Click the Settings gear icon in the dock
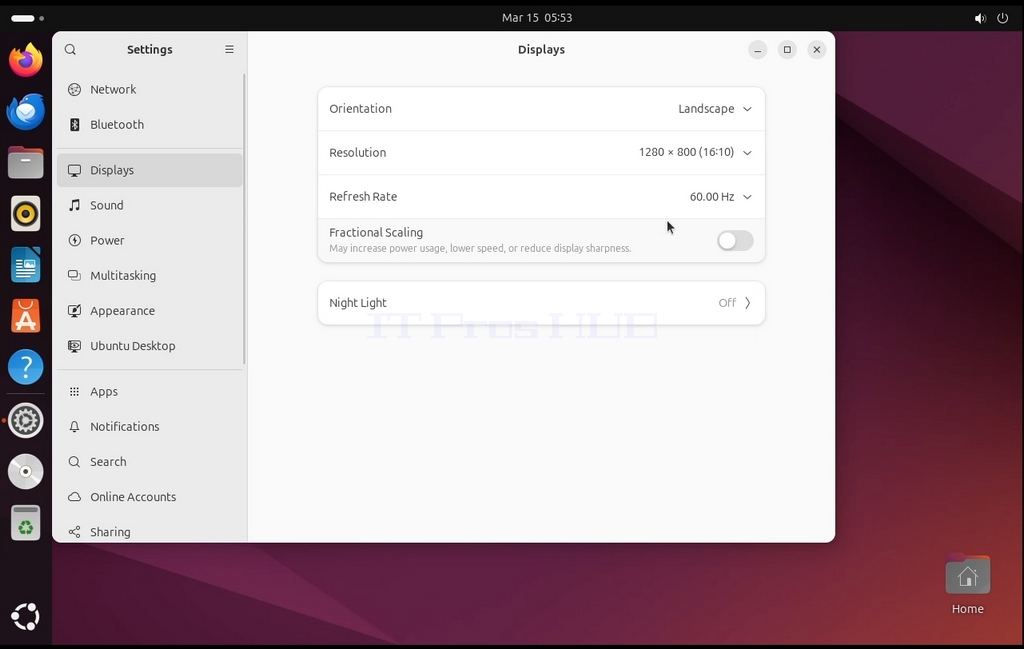This screenshot has width=1024, height=649. coord(25,420)
